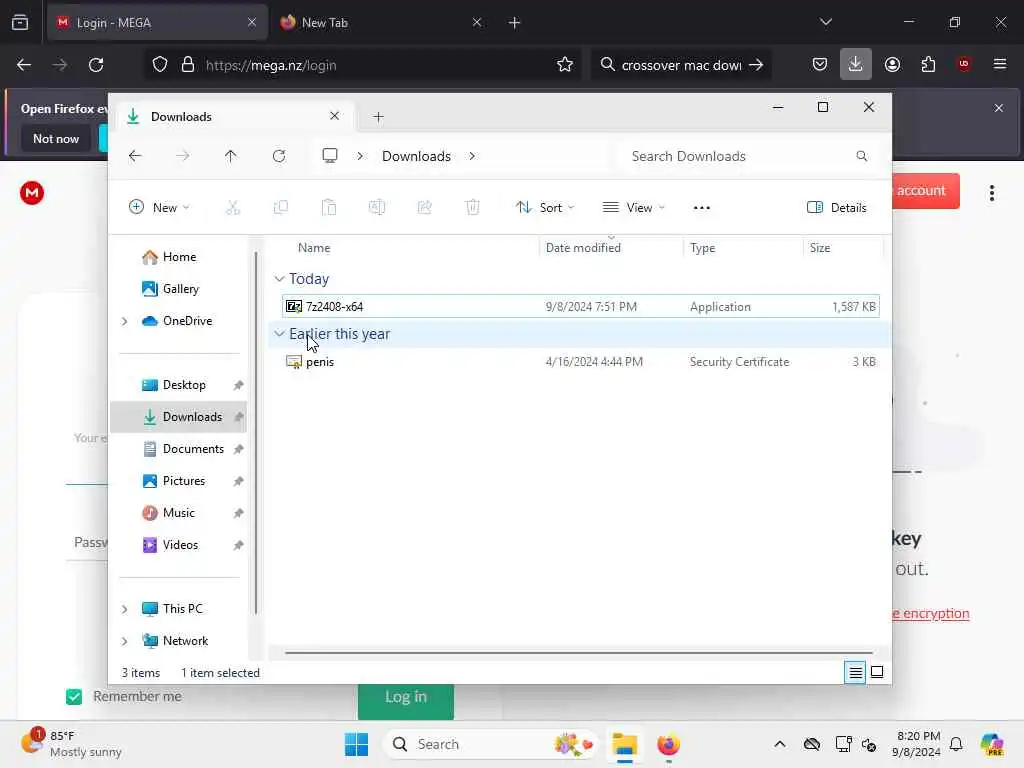This screenshot has height=768, width=1024.
Task: Select Gallery in navigation pane
Action: (178, 289)
